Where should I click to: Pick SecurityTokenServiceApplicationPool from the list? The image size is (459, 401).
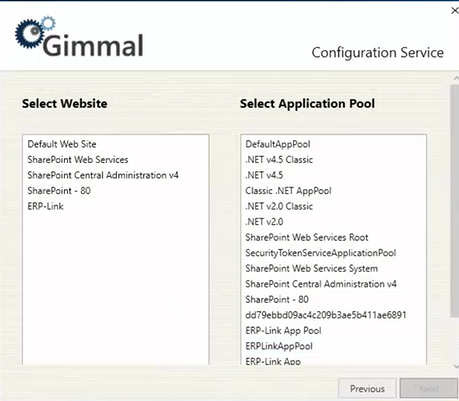pos(321,253)
